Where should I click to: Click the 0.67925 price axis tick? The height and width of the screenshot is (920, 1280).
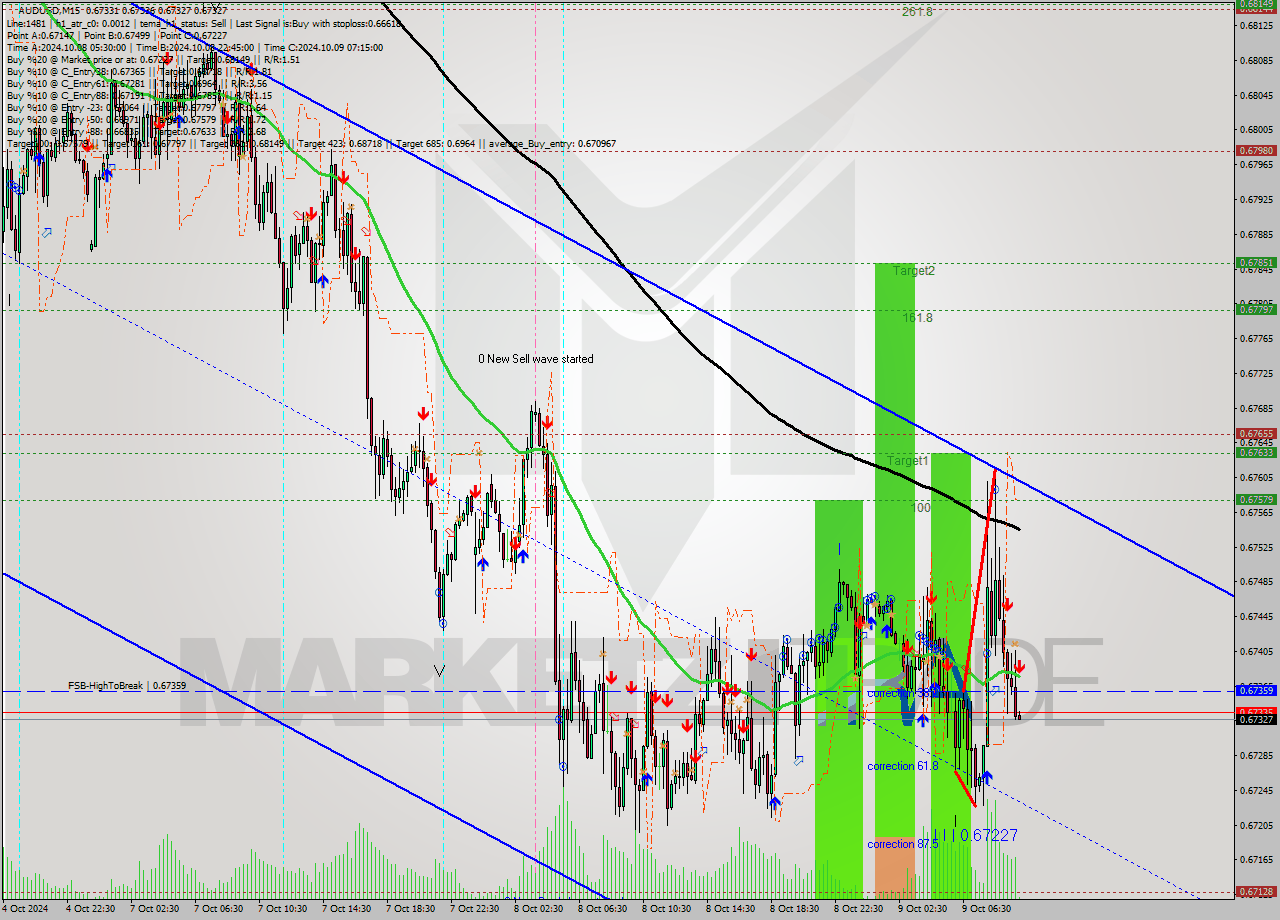pos(1256,199)
